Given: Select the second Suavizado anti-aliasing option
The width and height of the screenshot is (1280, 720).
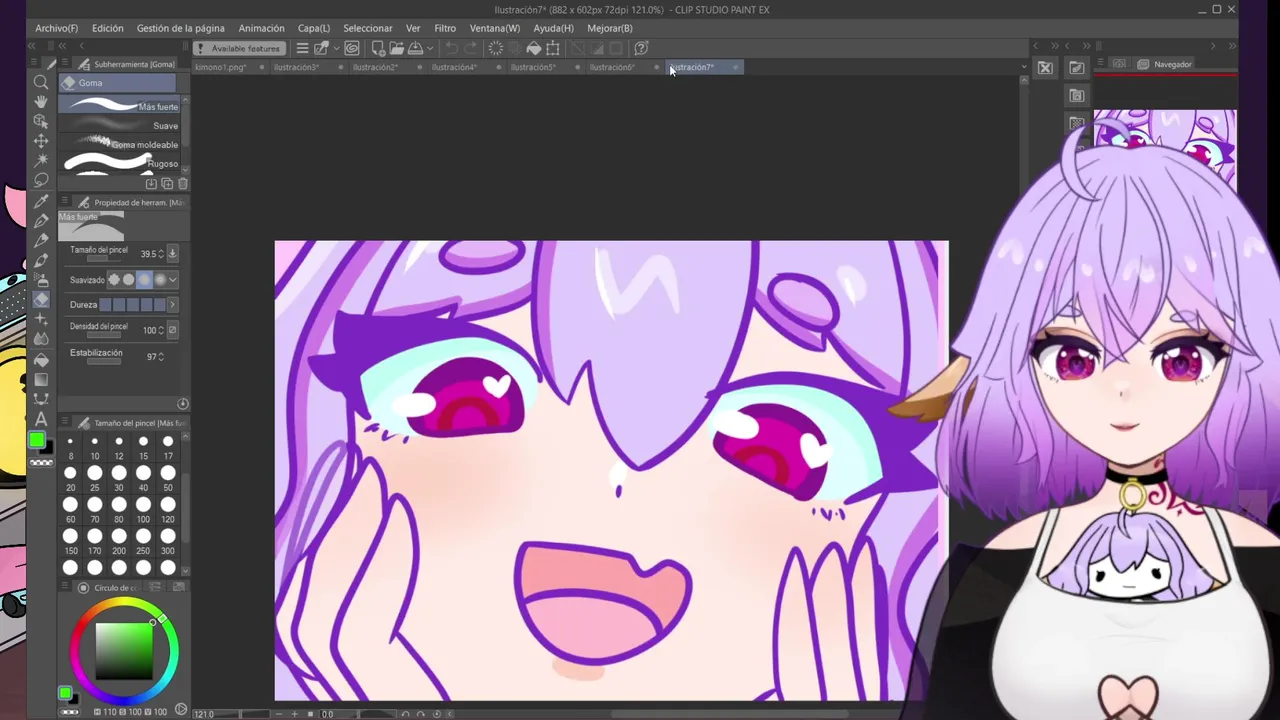Looking at the screenshot, I should click(x=129, y=280).
